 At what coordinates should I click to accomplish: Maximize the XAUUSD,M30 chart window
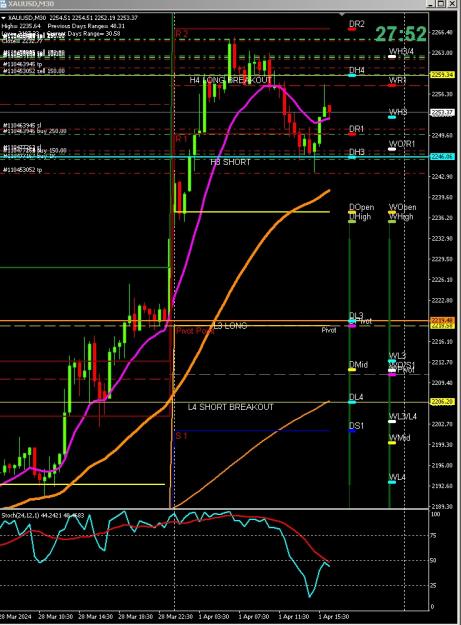pyautogui.click(x=441, y=4)
